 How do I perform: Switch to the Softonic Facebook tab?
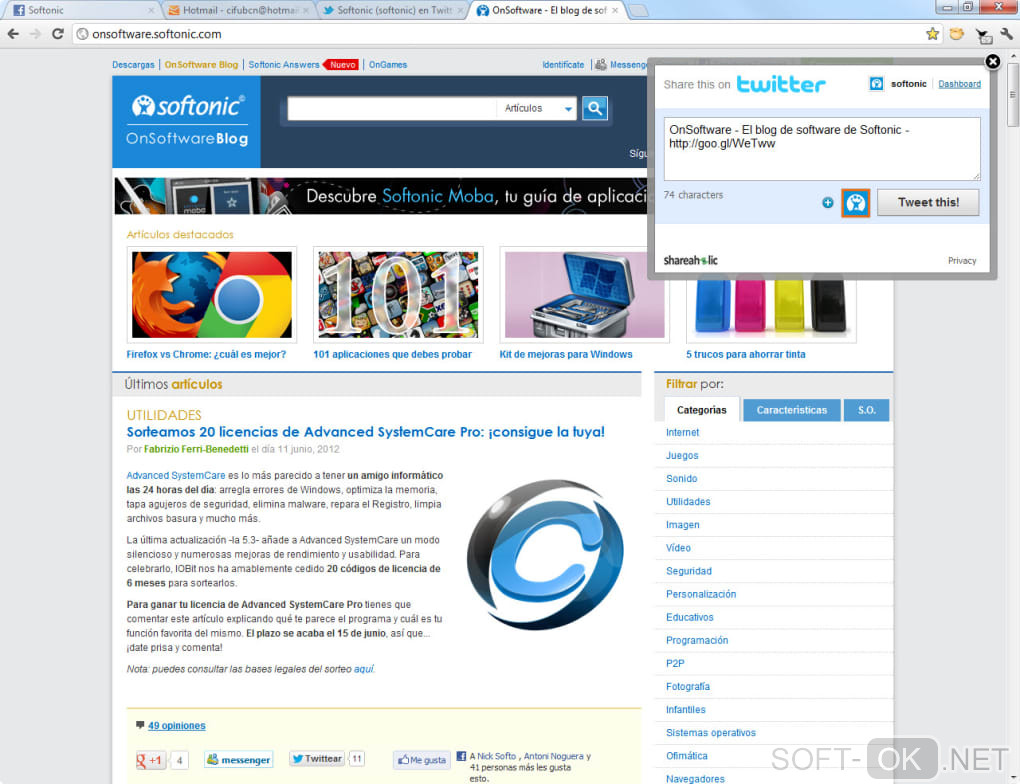pos(80,10)
